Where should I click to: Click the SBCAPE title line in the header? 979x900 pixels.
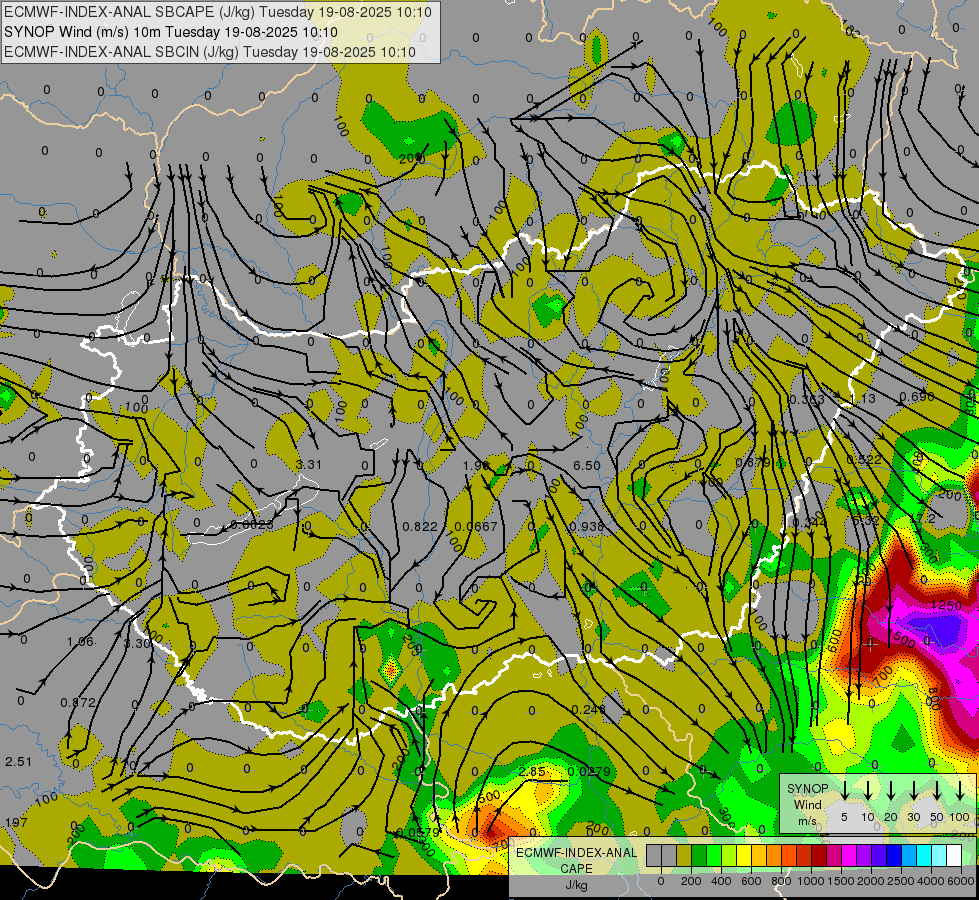(217, 12)
